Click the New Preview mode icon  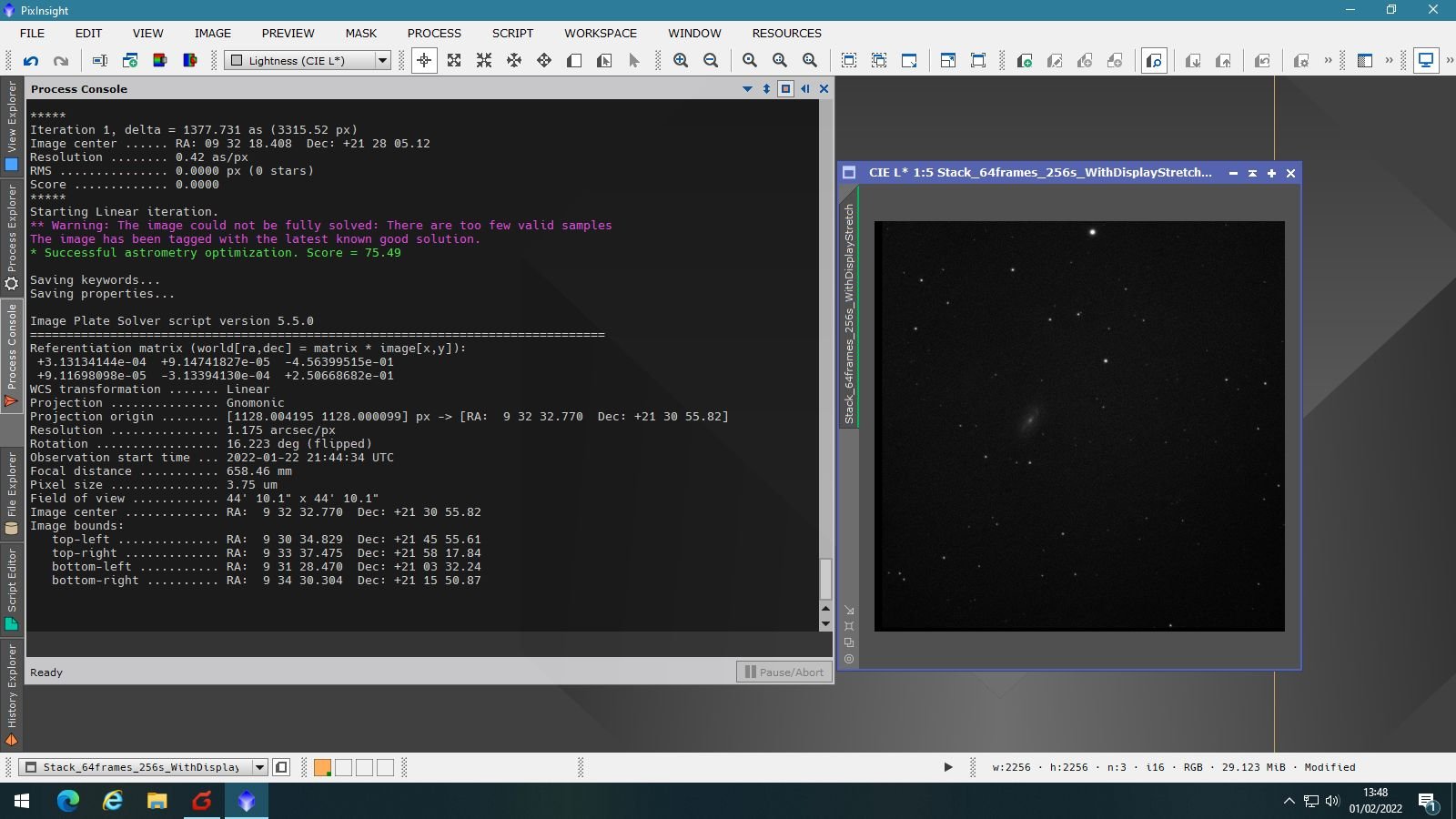coord(574,61)
